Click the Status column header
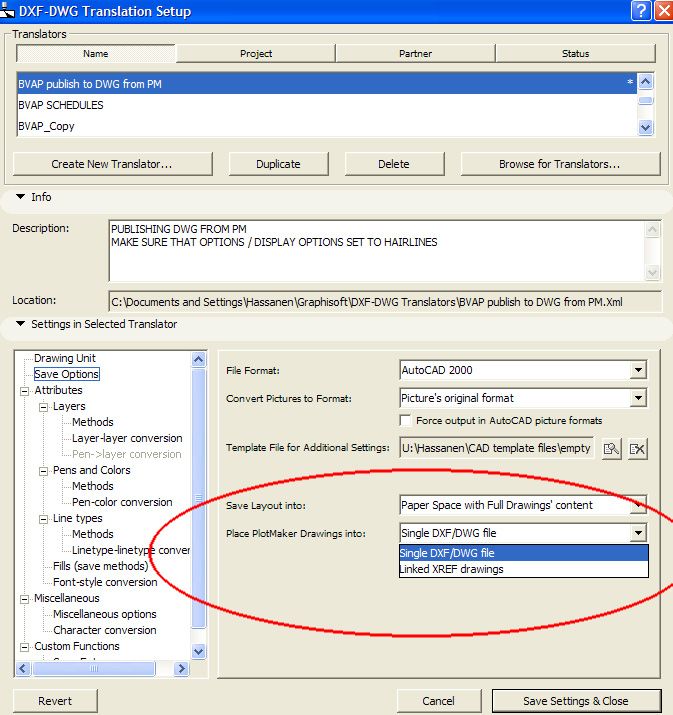 click(575, 53)
